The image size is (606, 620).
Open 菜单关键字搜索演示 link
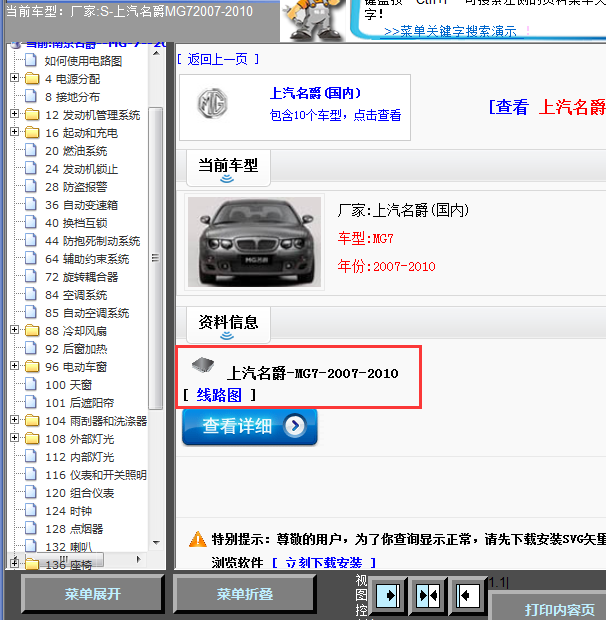450,31
